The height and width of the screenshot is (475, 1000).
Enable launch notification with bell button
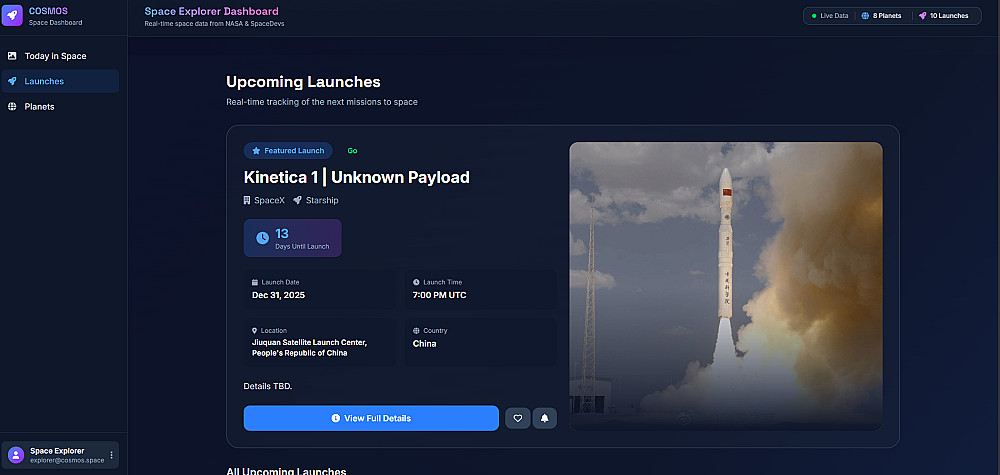pyautogui.click(x=545, y=418)
